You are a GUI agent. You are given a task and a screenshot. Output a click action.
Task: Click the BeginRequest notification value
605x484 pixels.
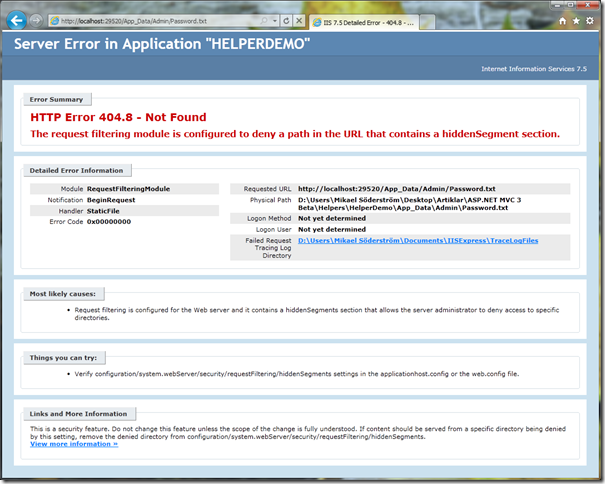111,200
